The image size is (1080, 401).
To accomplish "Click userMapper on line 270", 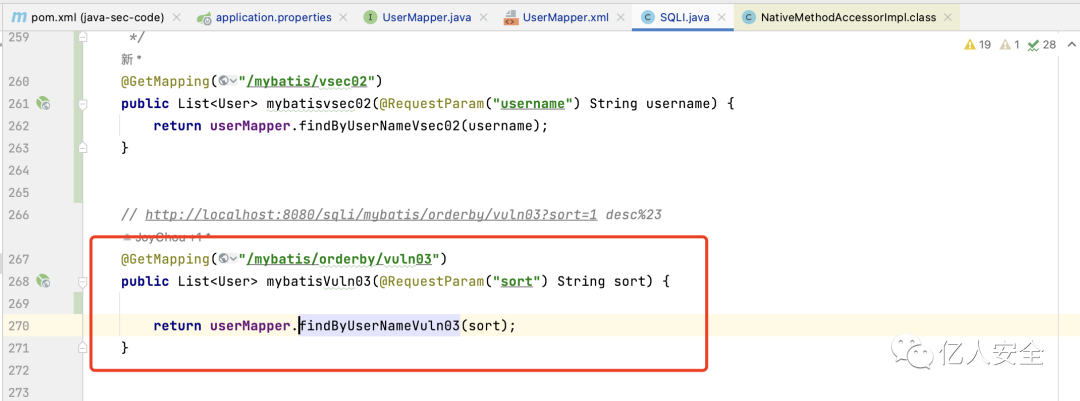I will pos(251,325).
